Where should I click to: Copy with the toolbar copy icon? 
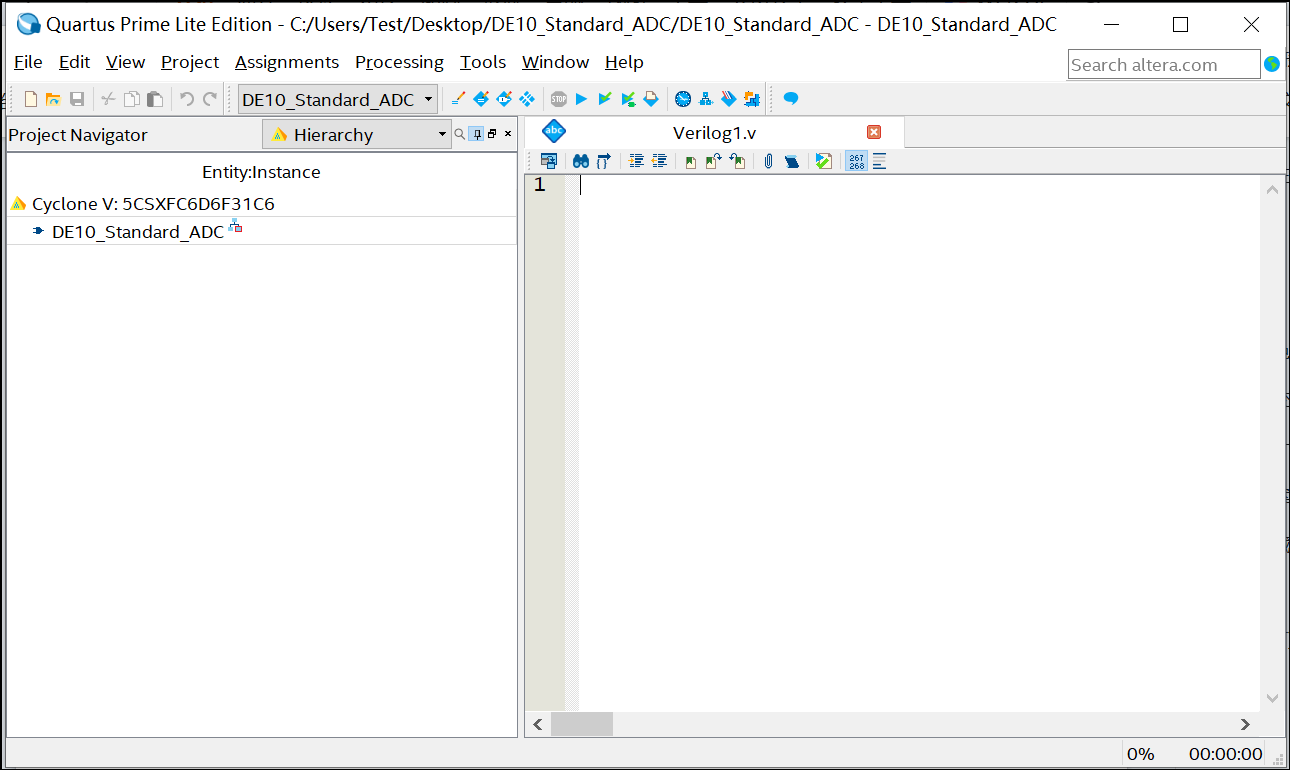click(x=131, y=99)
